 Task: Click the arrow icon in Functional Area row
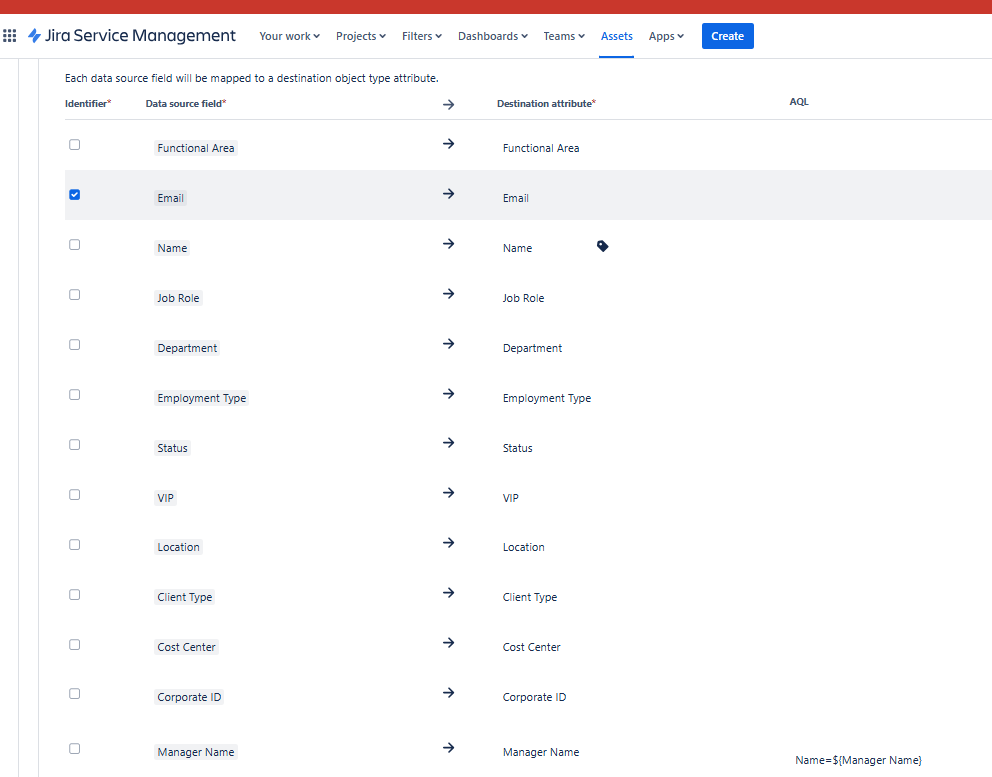click(x=449, y=144)
